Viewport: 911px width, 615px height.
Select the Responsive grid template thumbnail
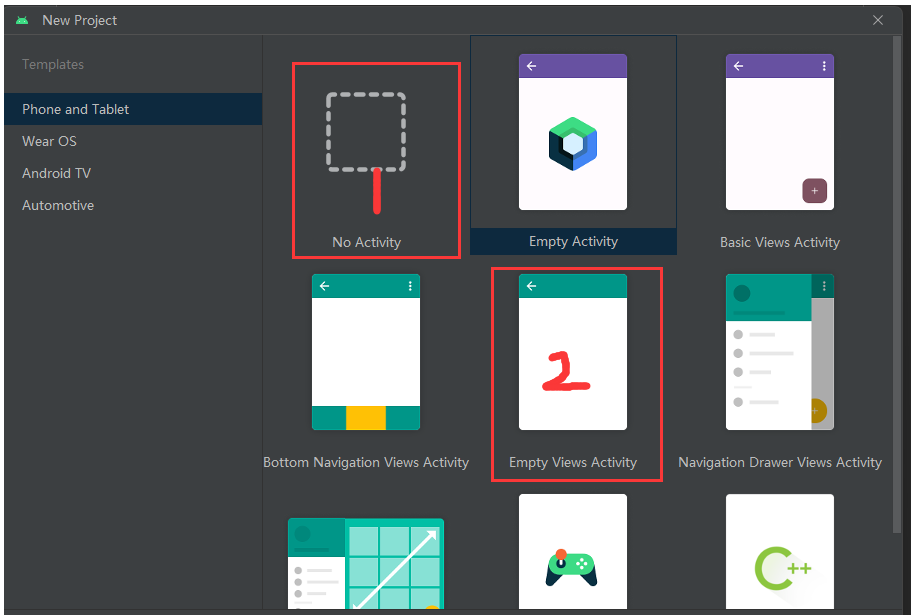coord(366,563)
